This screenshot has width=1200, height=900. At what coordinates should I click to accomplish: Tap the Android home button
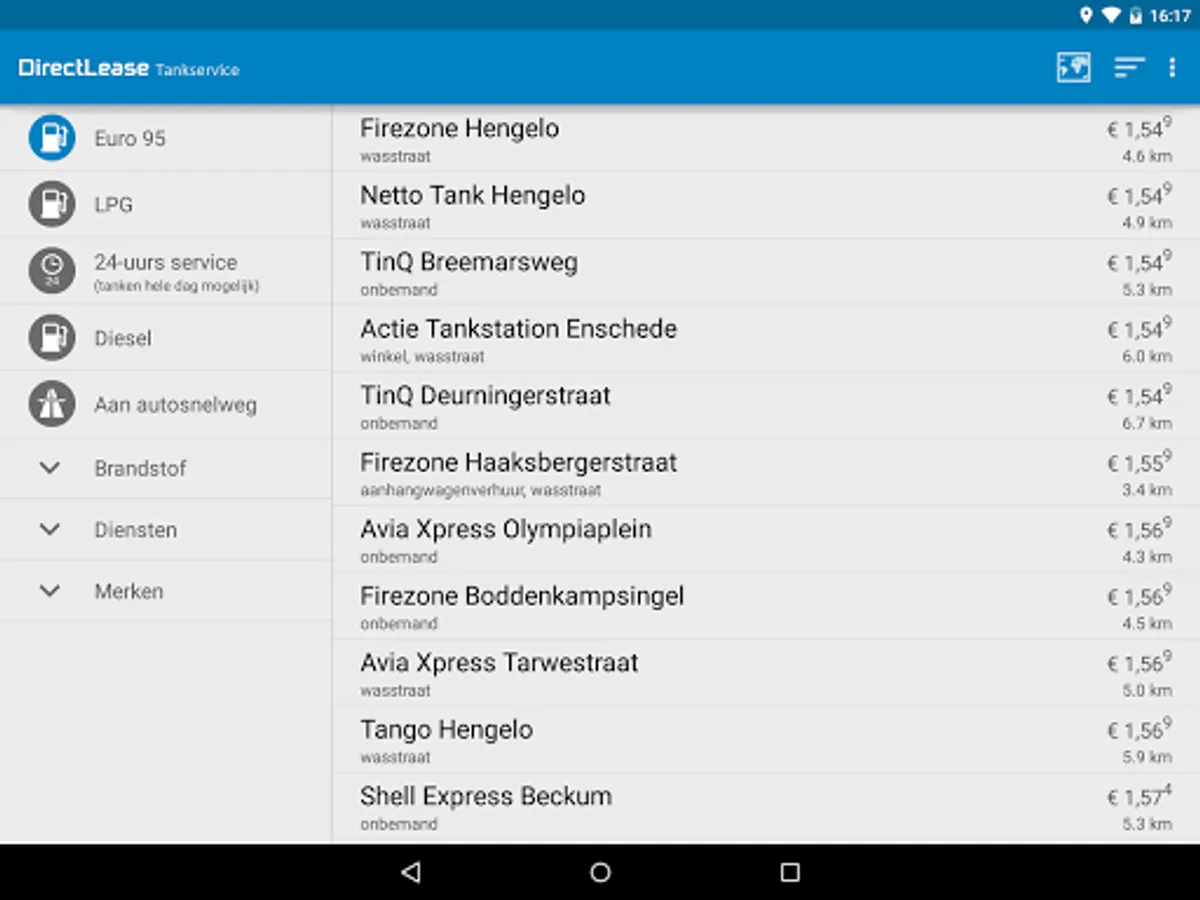(600, 872)
